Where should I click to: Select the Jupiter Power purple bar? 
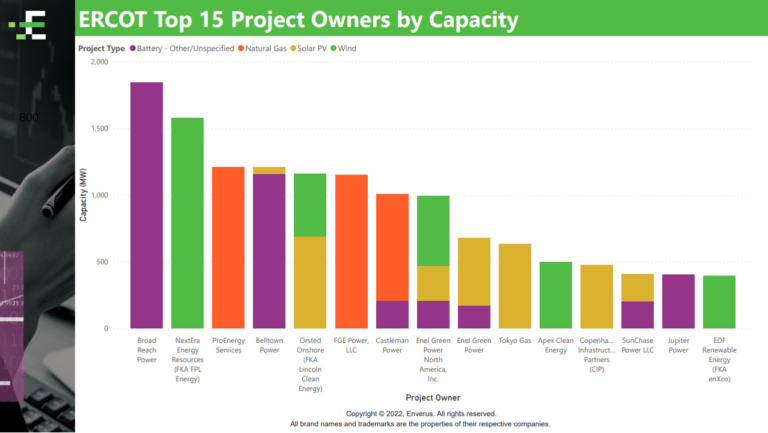(678, 301)
